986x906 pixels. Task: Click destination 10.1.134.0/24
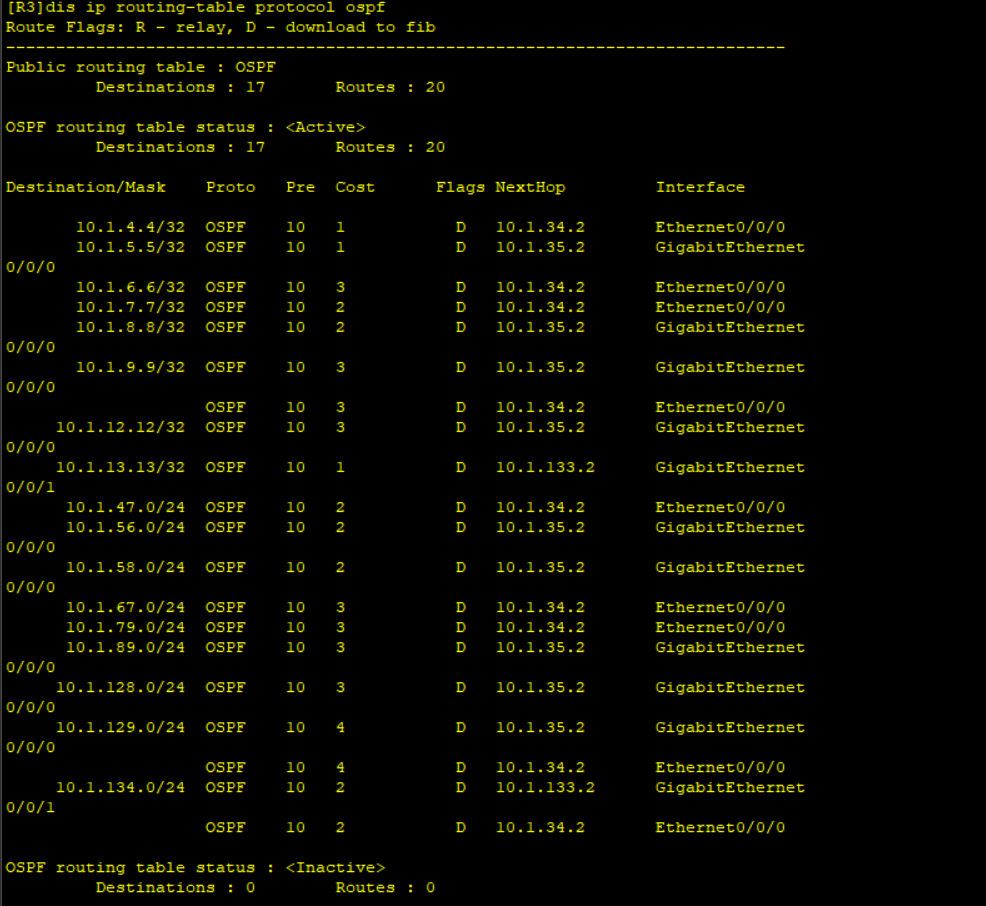[x=121, y=788]
